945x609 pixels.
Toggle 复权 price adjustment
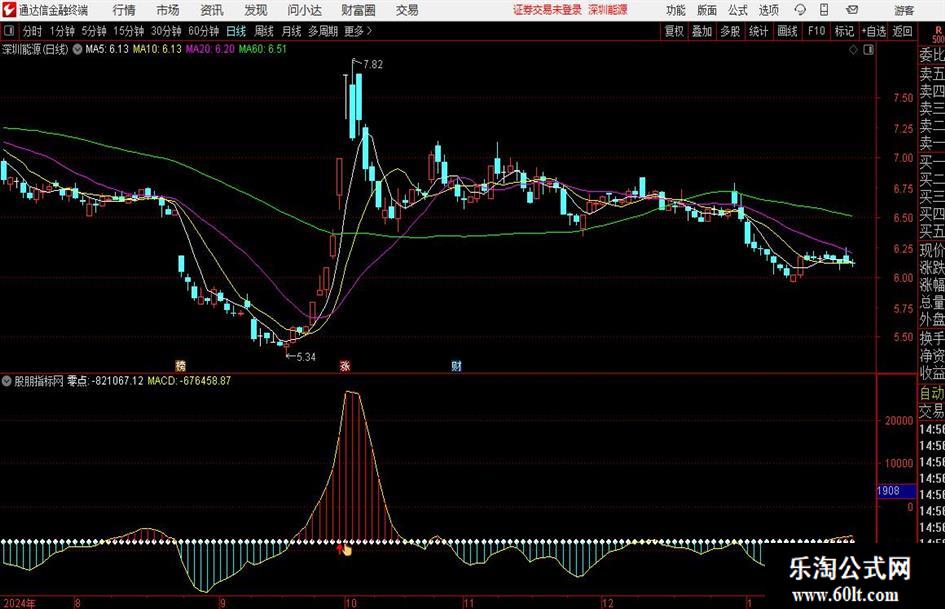674,31
